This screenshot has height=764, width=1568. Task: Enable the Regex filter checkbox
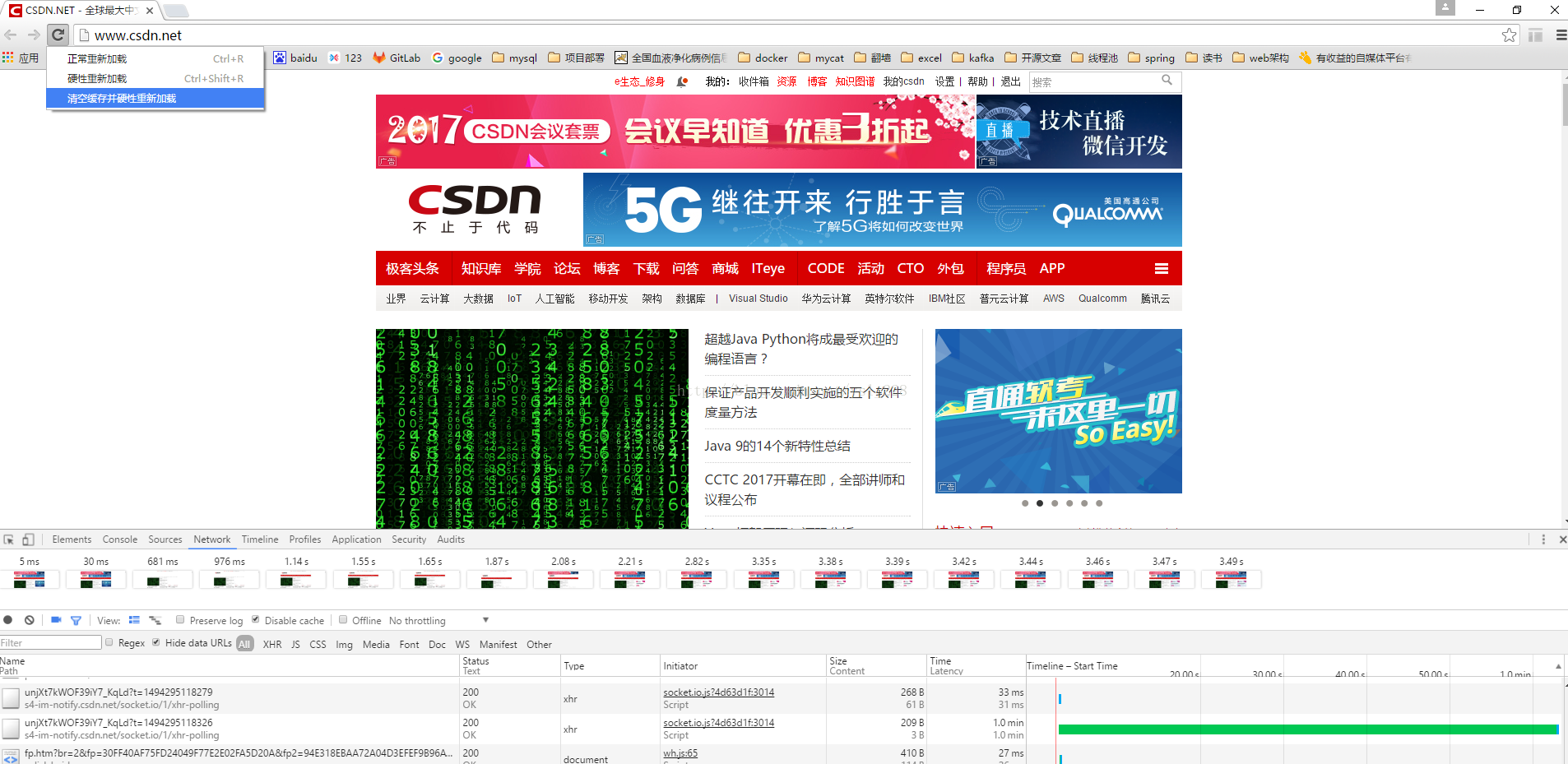[109, 643]
